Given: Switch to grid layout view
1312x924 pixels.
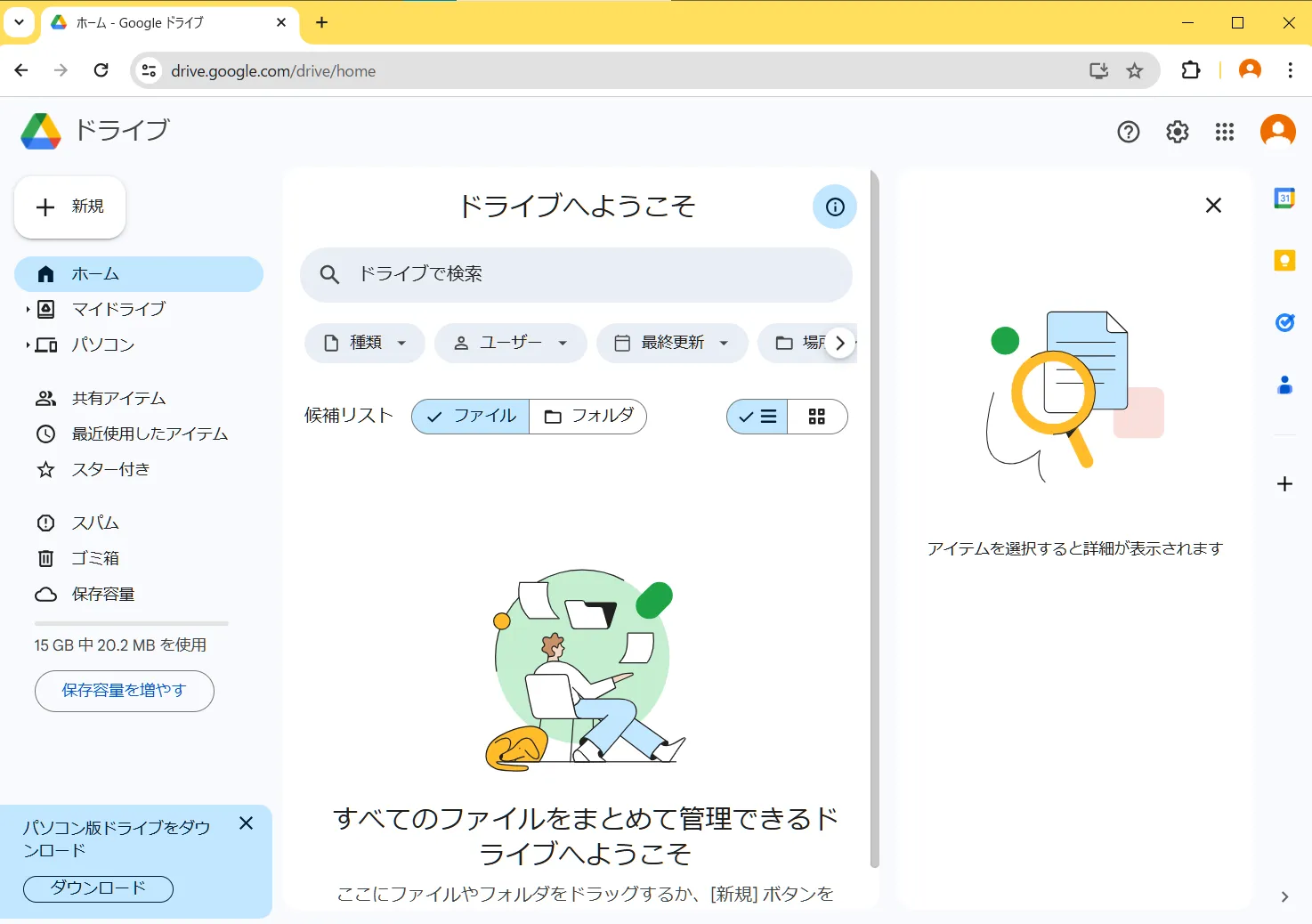Looking at the screenshot, I should coord(816,416).
